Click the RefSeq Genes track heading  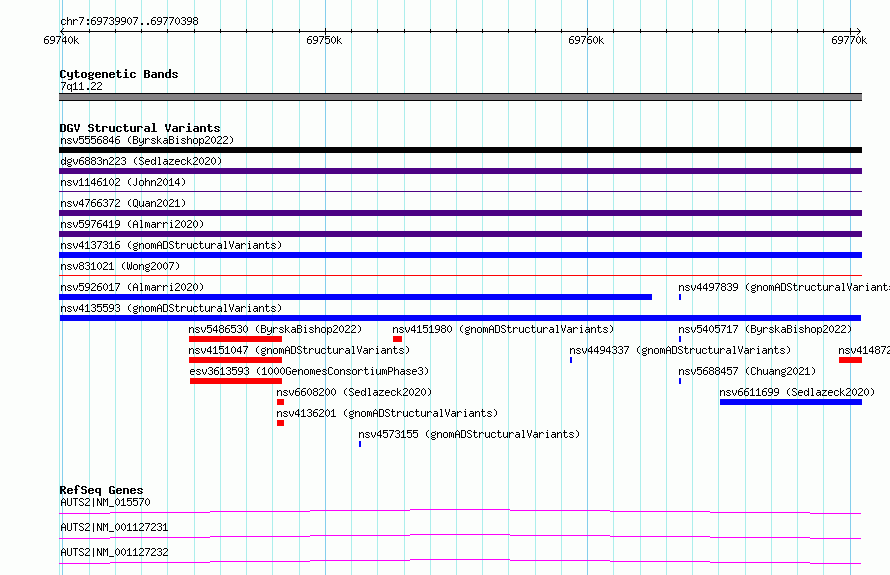(101, 490)
